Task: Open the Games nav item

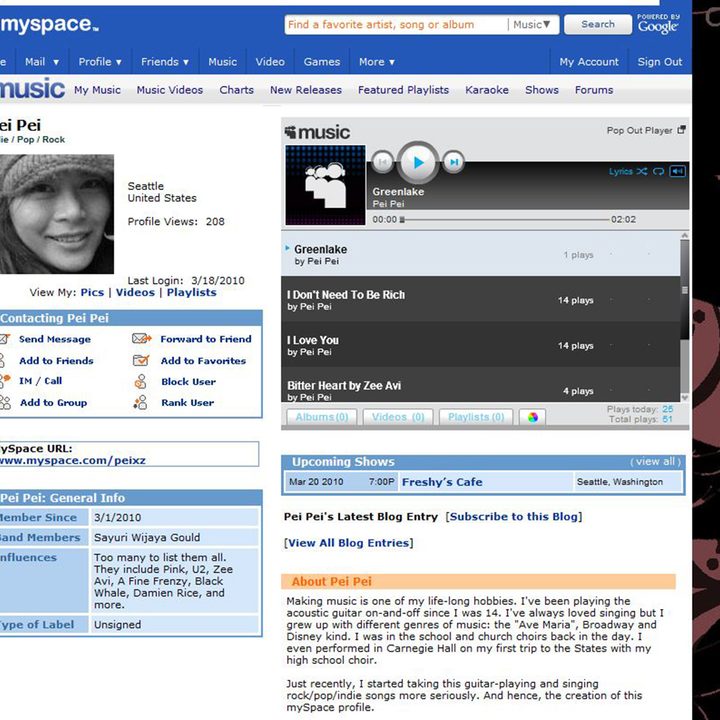Action: (x=322, y=62)
